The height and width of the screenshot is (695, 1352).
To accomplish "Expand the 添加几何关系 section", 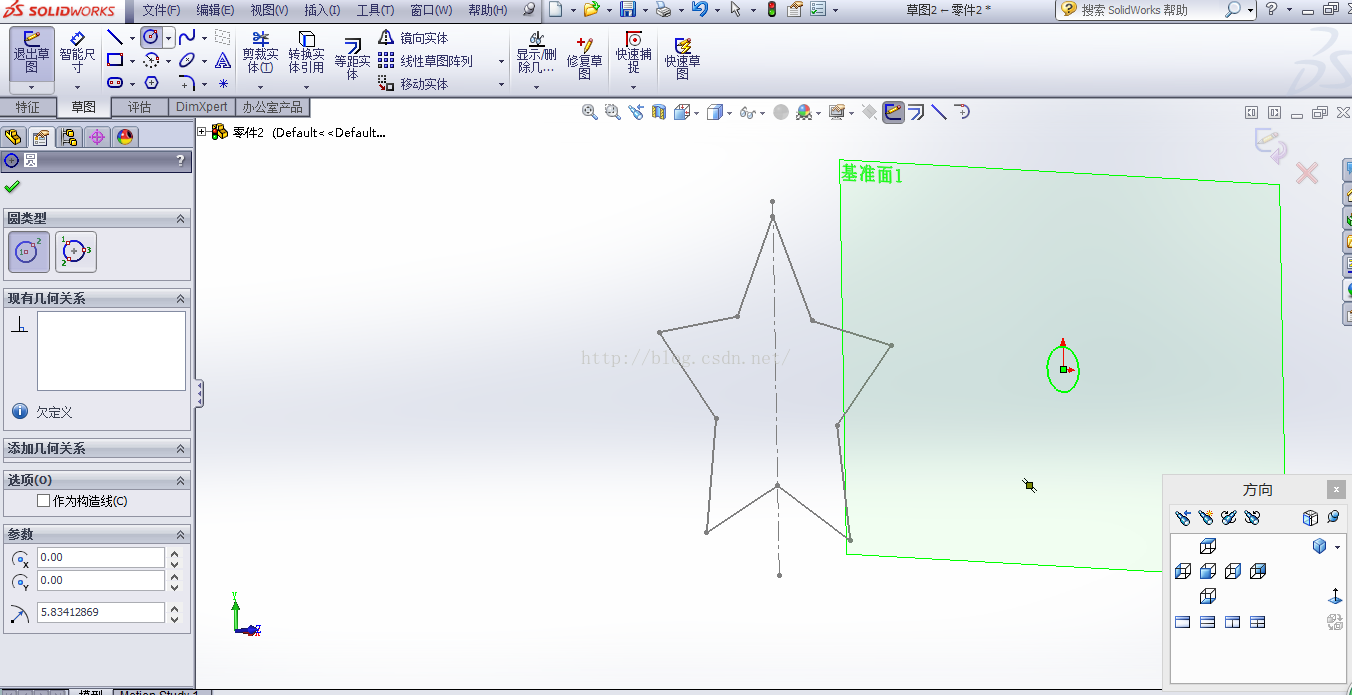I will click(181, 449).
